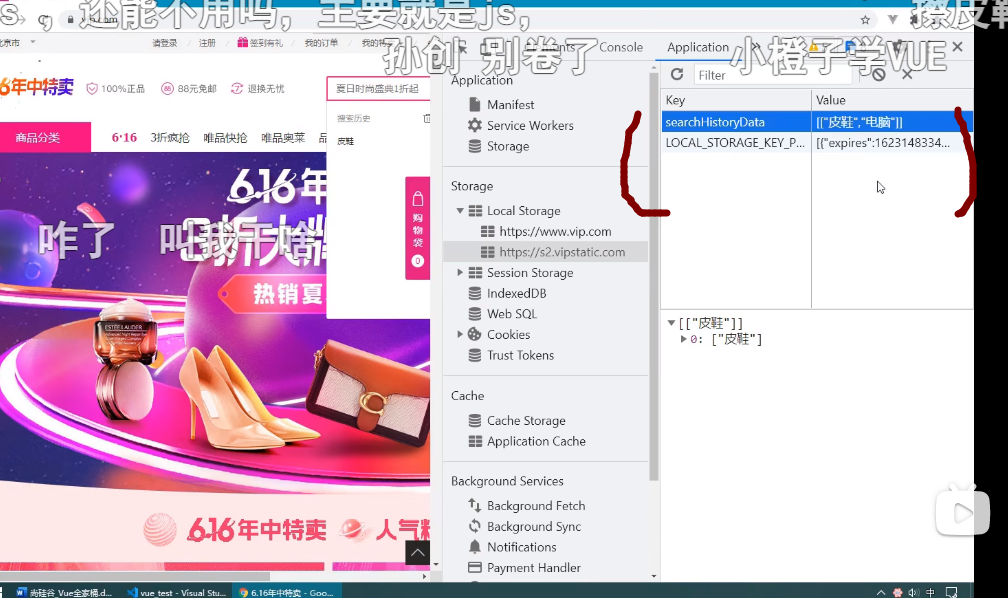Expand the Session Storage tree node

point(460,273)
